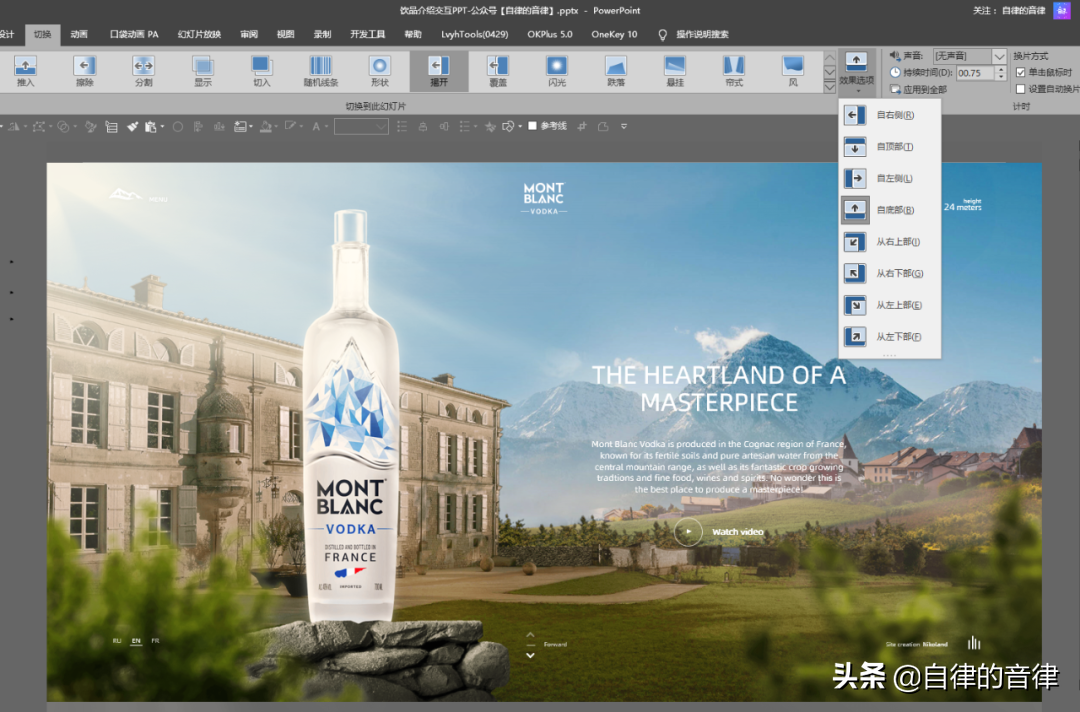
Task: Uncheck the 单击鼠标时 checkbox
Action: pos(1021,72)
